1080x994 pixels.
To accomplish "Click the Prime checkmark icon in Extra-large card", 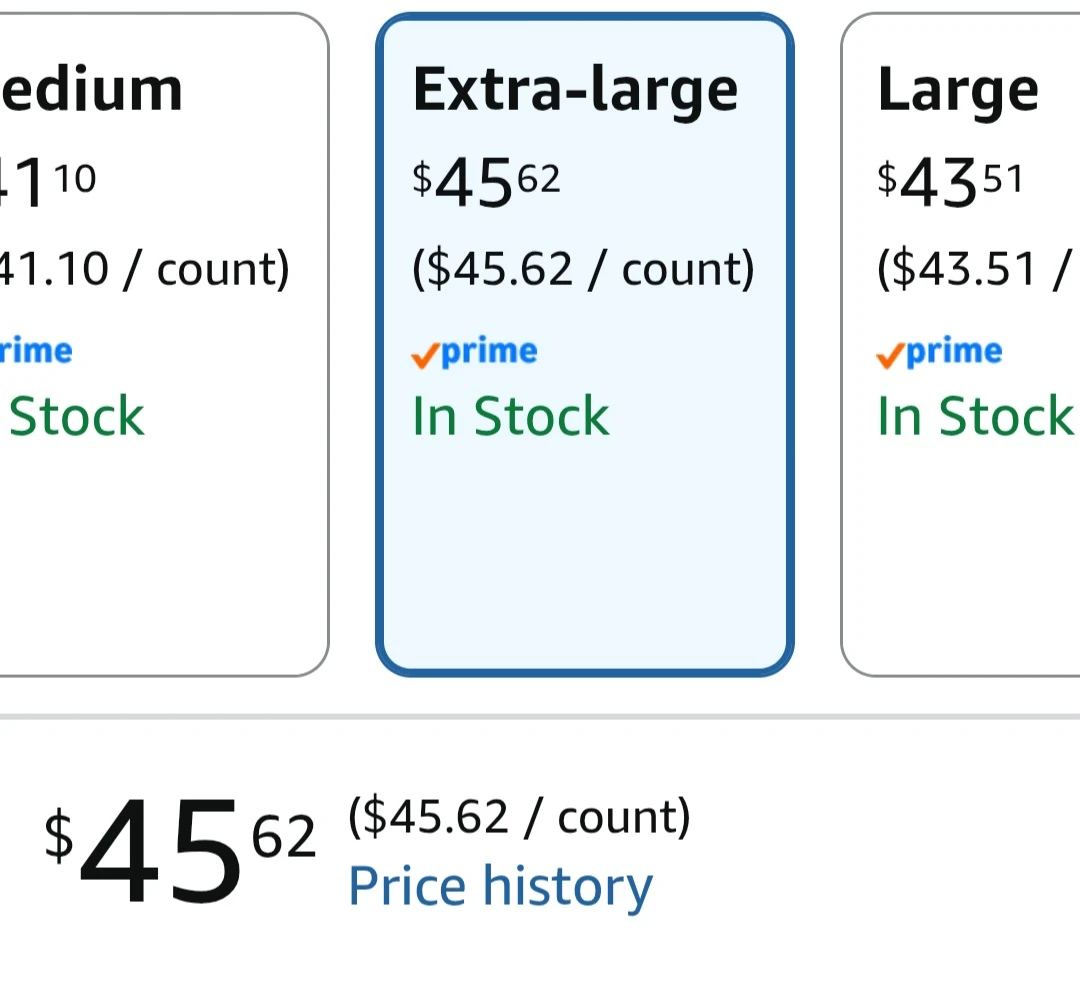I will [x=425, y=355].
